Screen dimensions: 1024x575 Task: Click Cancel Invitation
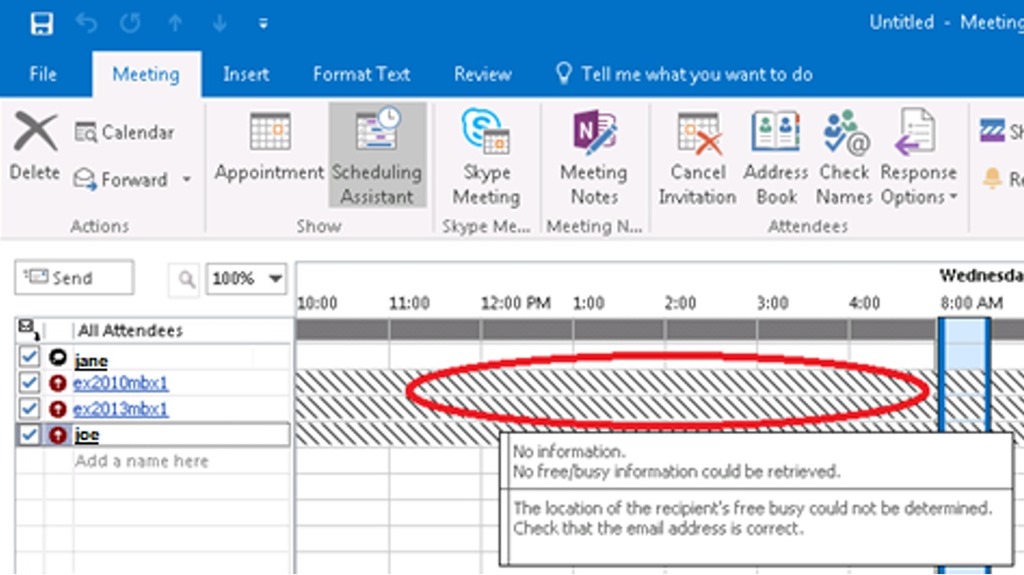(x=697, y=157)
